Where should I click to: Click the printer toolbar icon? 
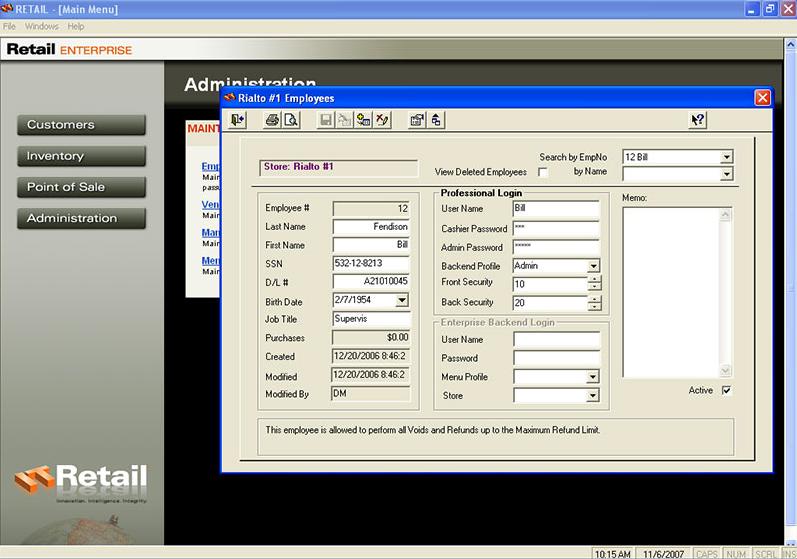[272, 120]
